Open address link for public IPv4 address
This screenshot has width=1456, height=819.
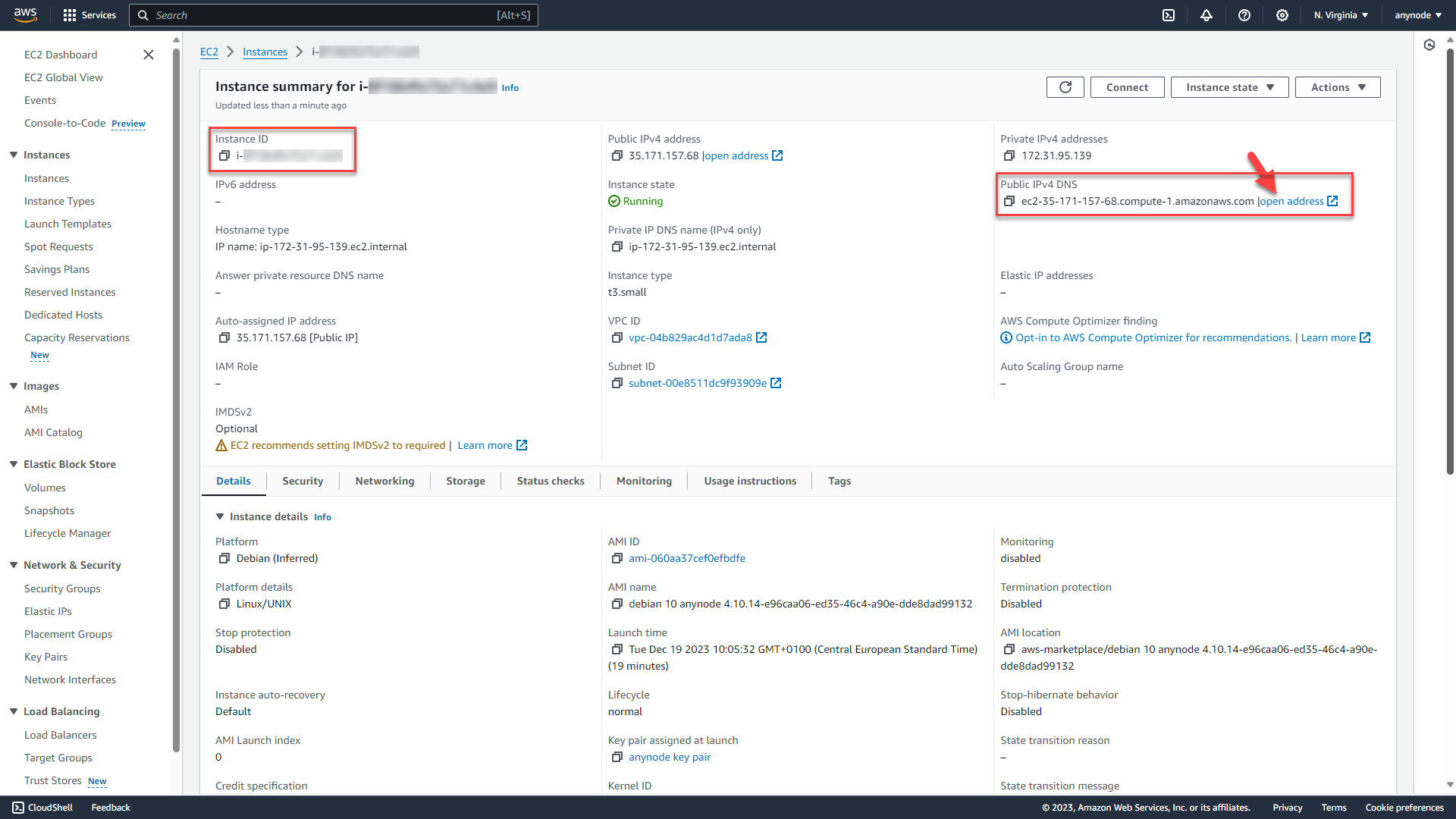[x=743, y=155]
